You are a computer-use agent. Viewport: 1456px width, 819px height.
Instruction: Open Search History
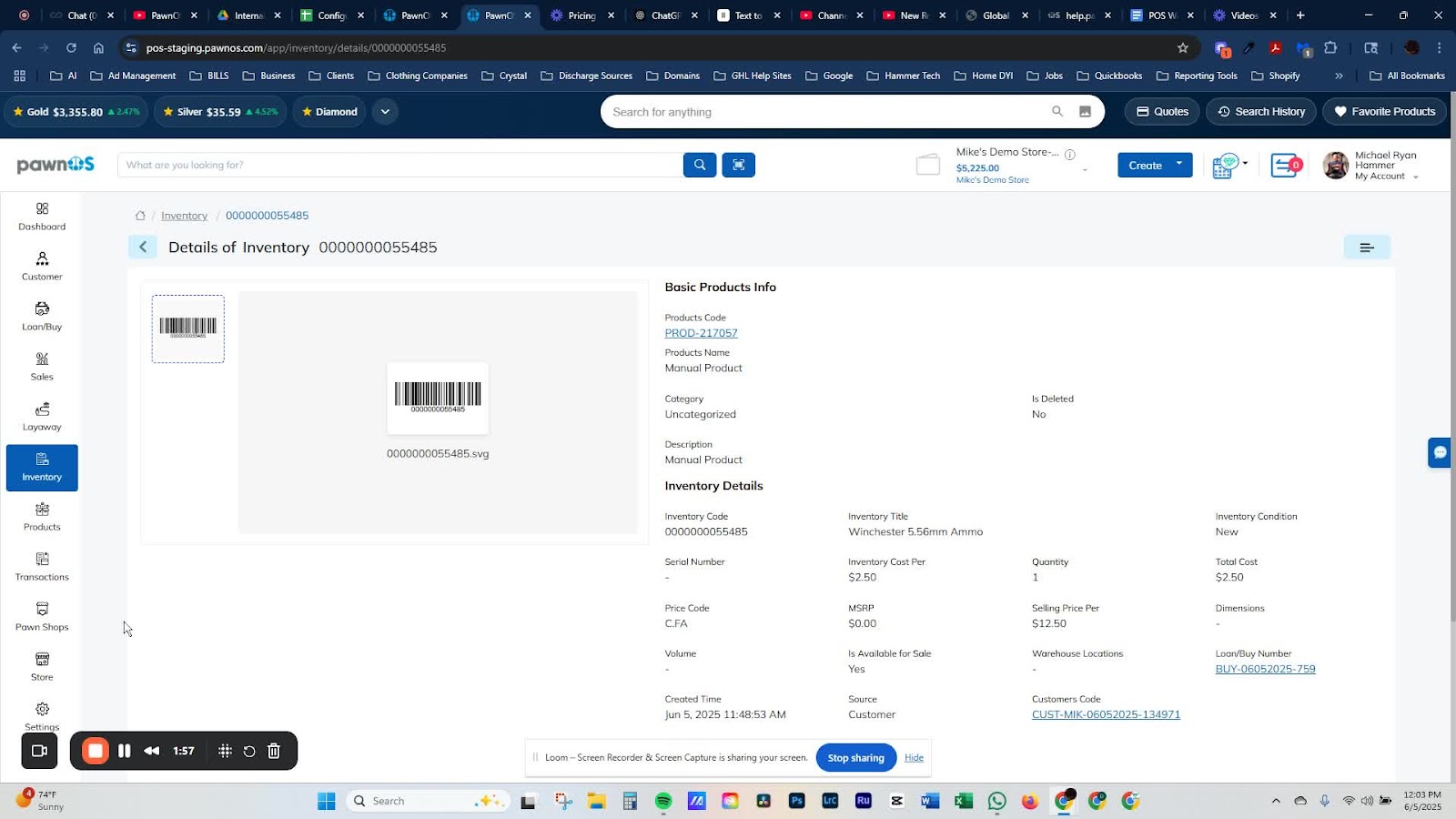click(x=1260, y=111)
